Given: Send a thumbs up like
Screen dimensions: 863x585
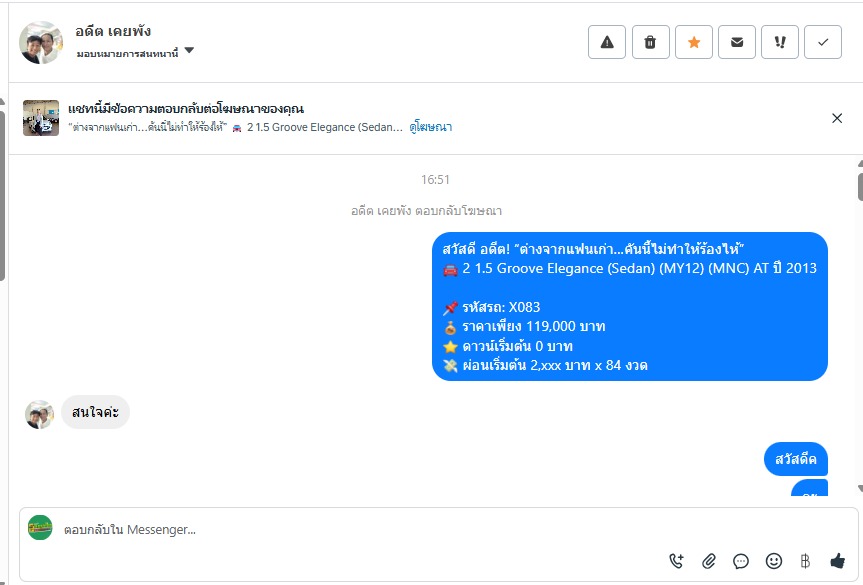Looking at the screenshot, I should pos(837,561).
